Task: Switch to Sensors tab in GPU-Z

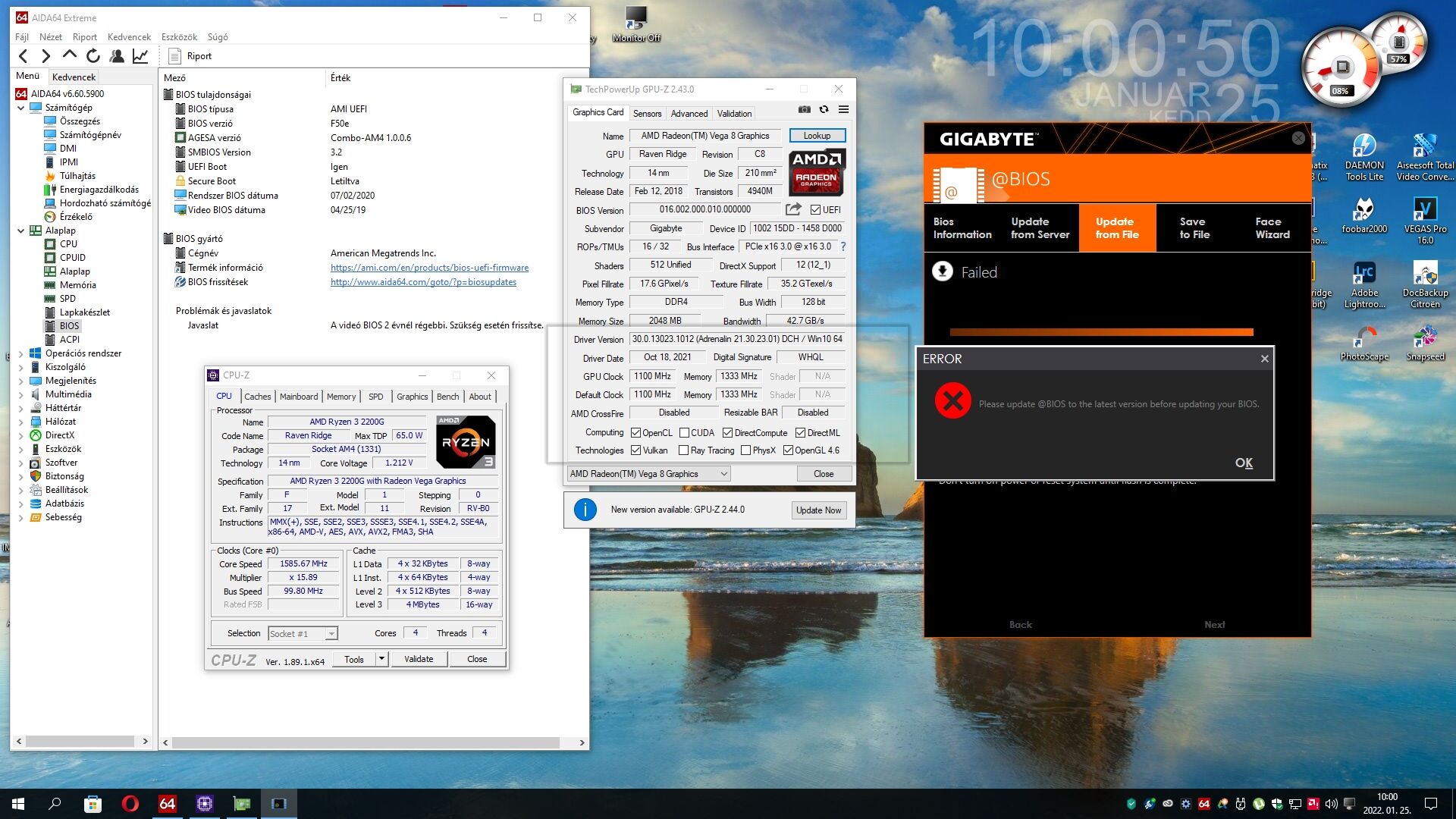Action: tap(647, 114)
